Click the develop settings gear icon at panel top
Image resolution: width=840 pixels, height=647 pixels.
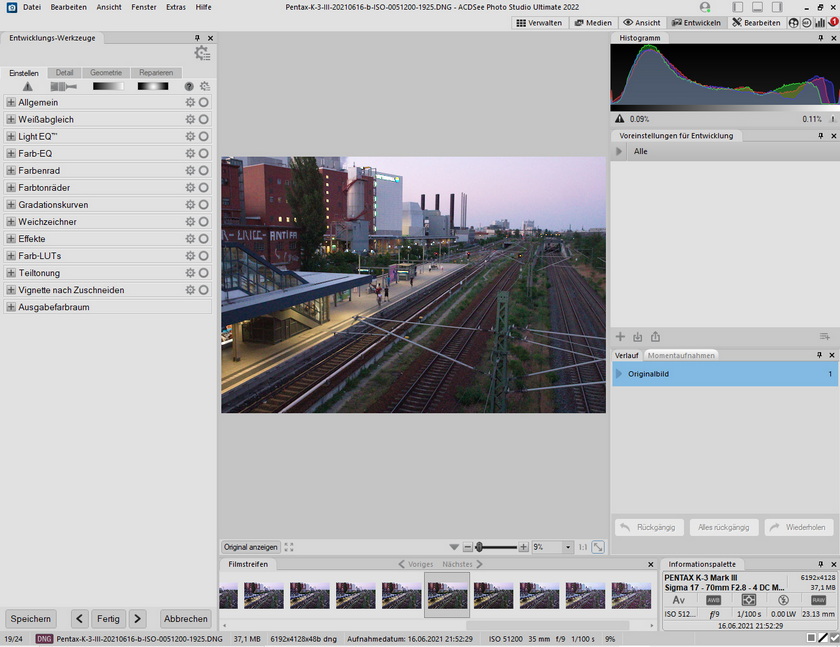(x=202, y=54)
